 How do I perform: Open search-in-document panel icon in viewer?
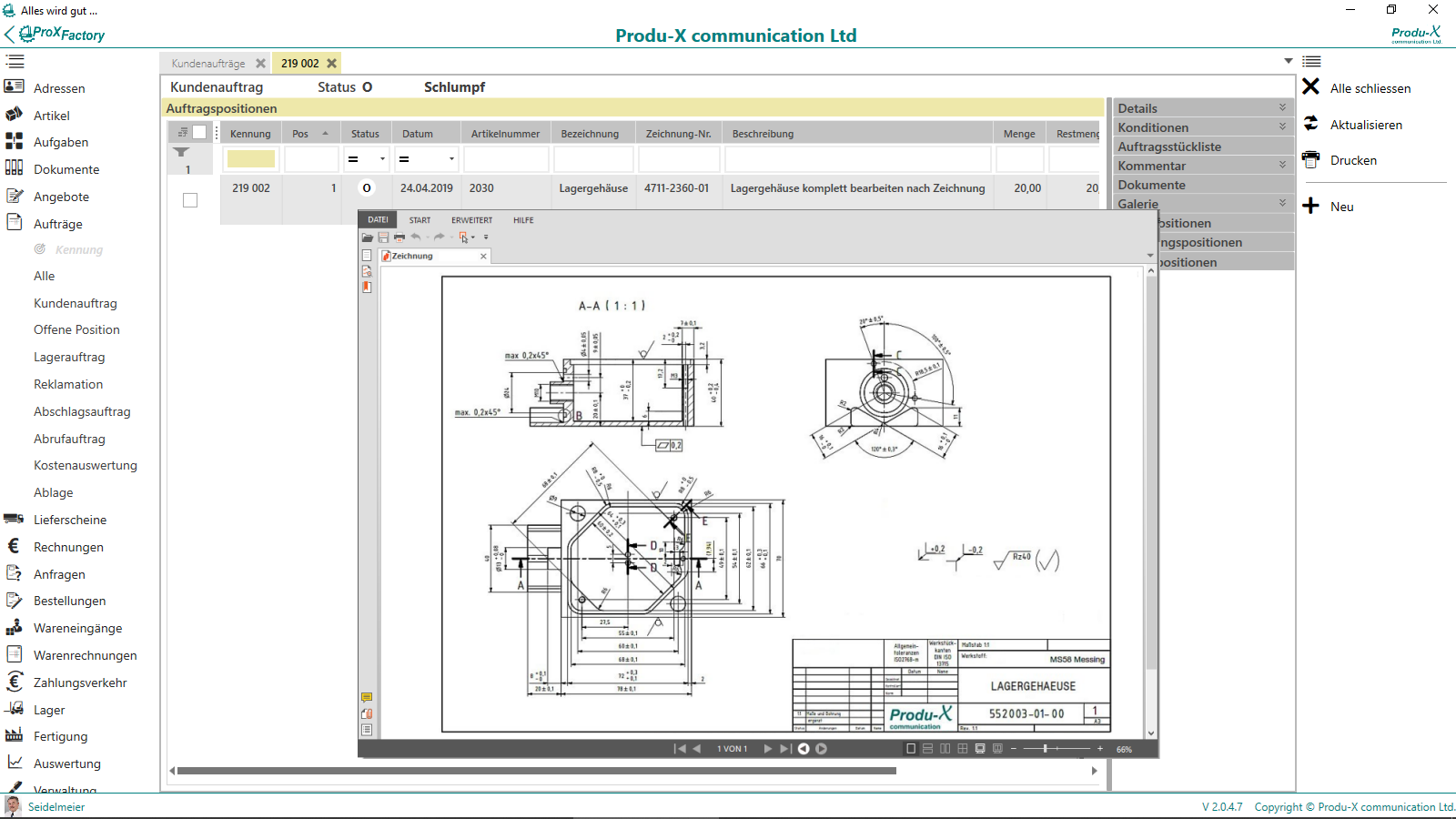367,271
